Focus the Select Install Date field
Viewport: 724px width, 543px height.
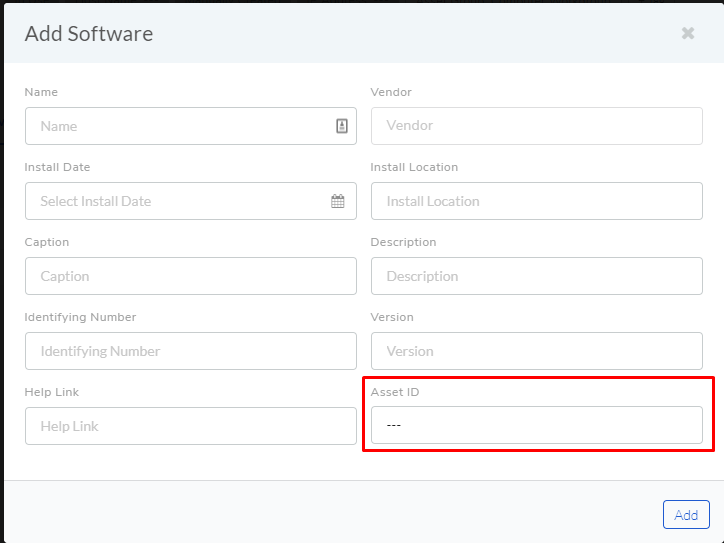[x=191, y=201]
